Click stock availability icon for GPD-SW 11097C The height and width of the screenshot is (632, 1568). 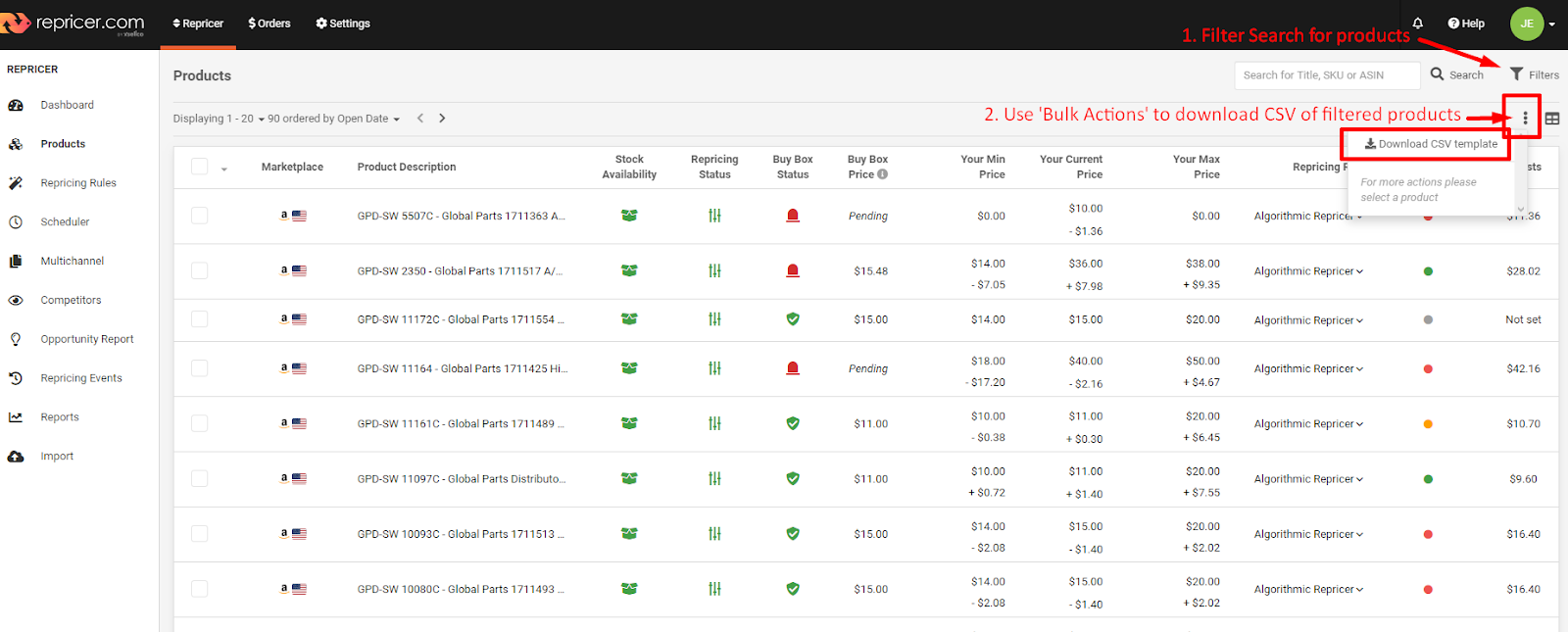tap(629, 478)
